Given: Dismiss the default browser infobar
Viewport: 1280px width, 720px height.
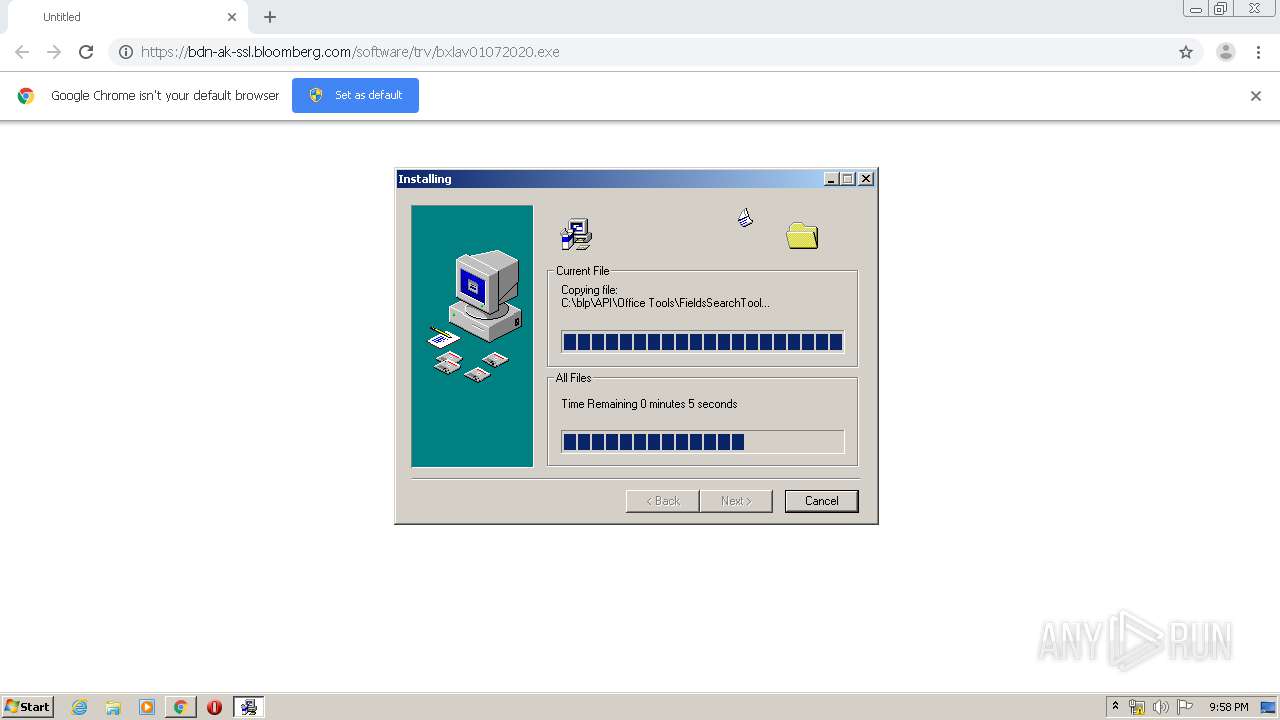Looking at the screenshot, I should click(x=1256, y=96).
